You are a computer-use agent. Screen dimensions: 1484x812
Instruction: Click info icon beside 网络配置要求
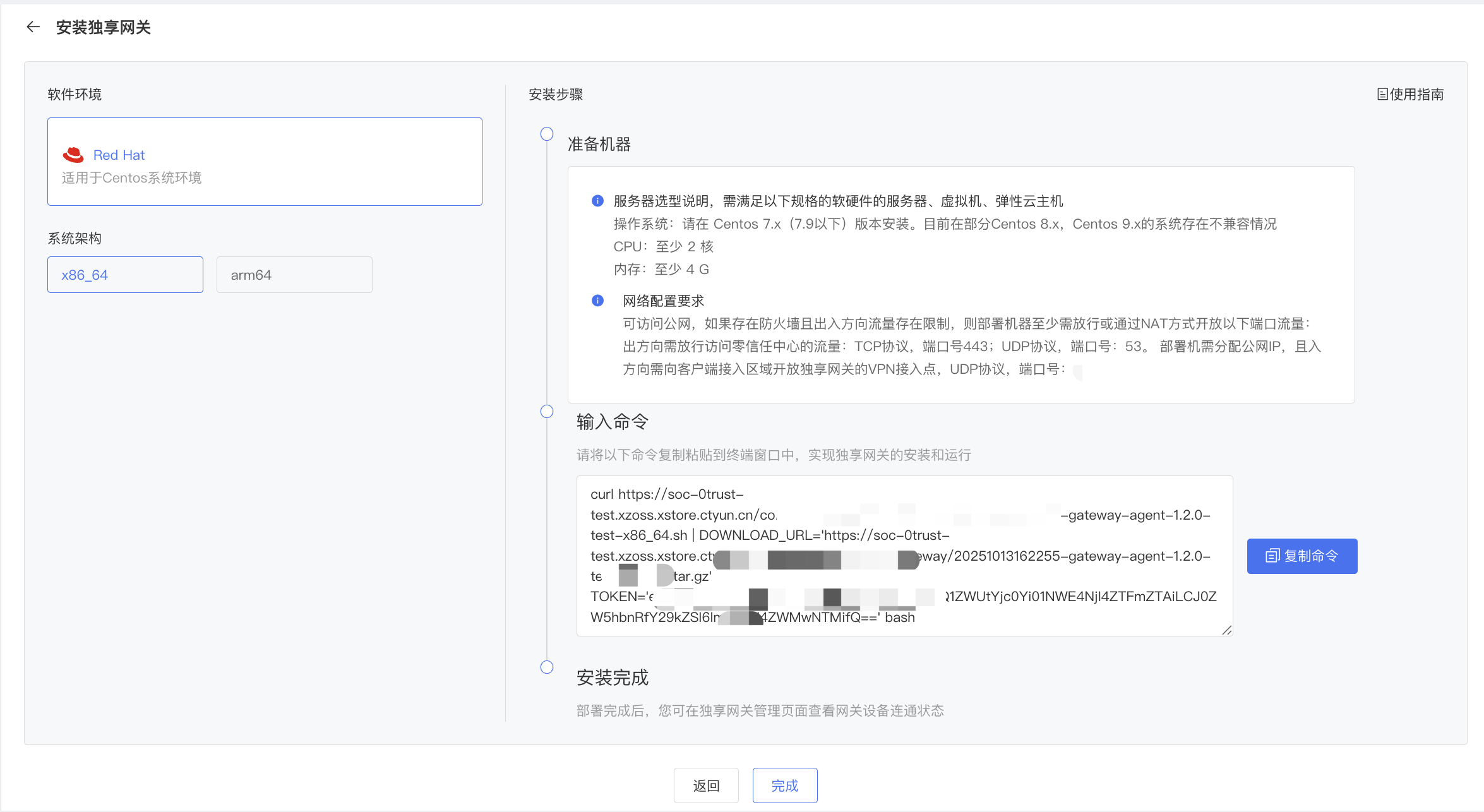(x=597, y=301)
